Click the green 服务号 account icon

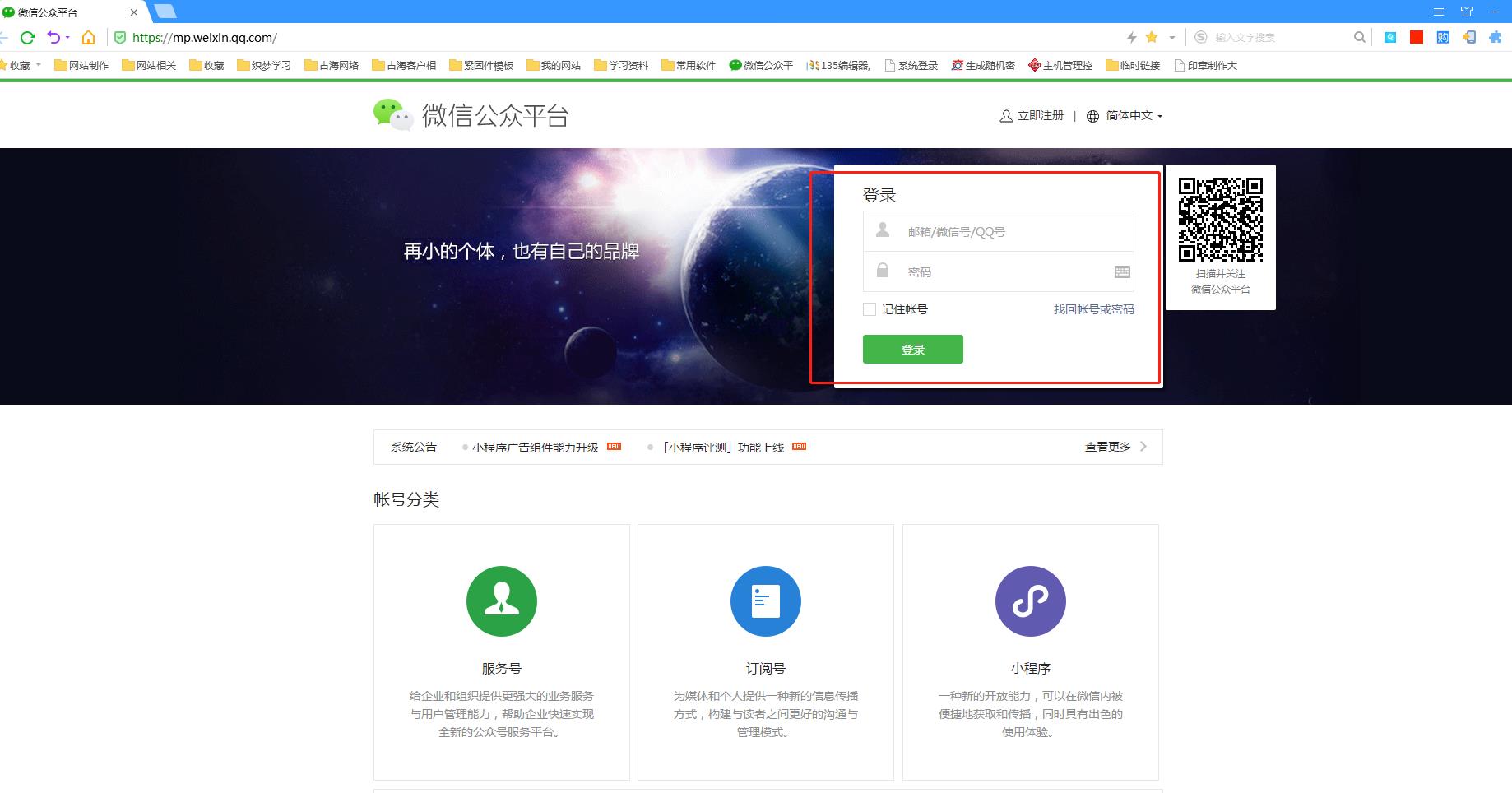click(x=502, y=601)
